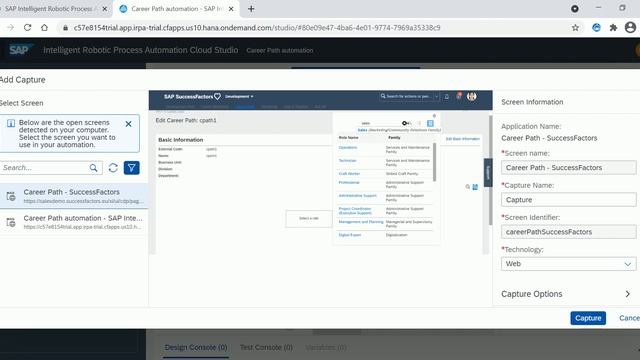Click the Career Path automation project name
640x360 pixels.
click(x=280, y=51)
